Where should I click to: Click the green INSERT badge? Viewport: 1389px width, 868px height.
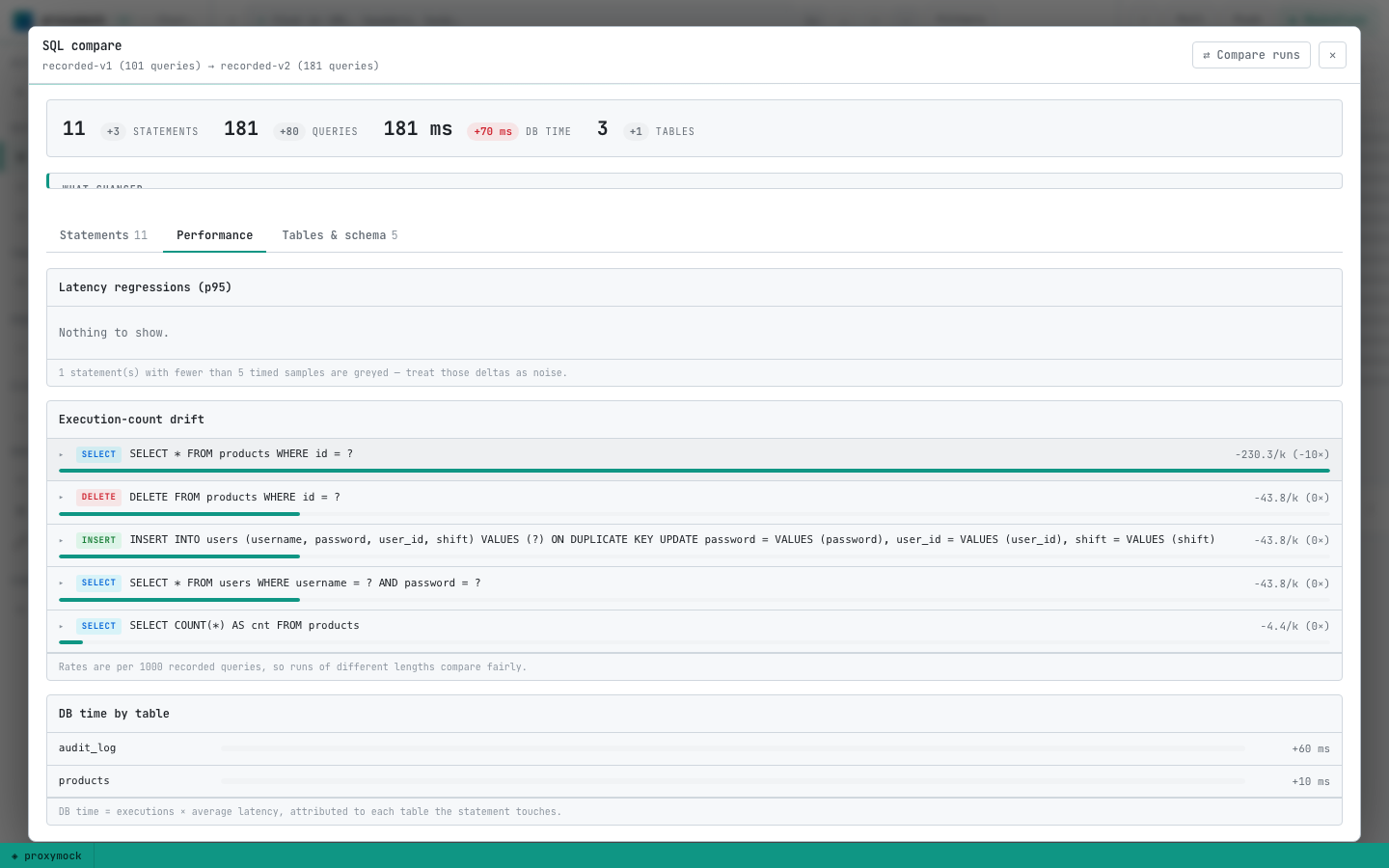(98, 540)
